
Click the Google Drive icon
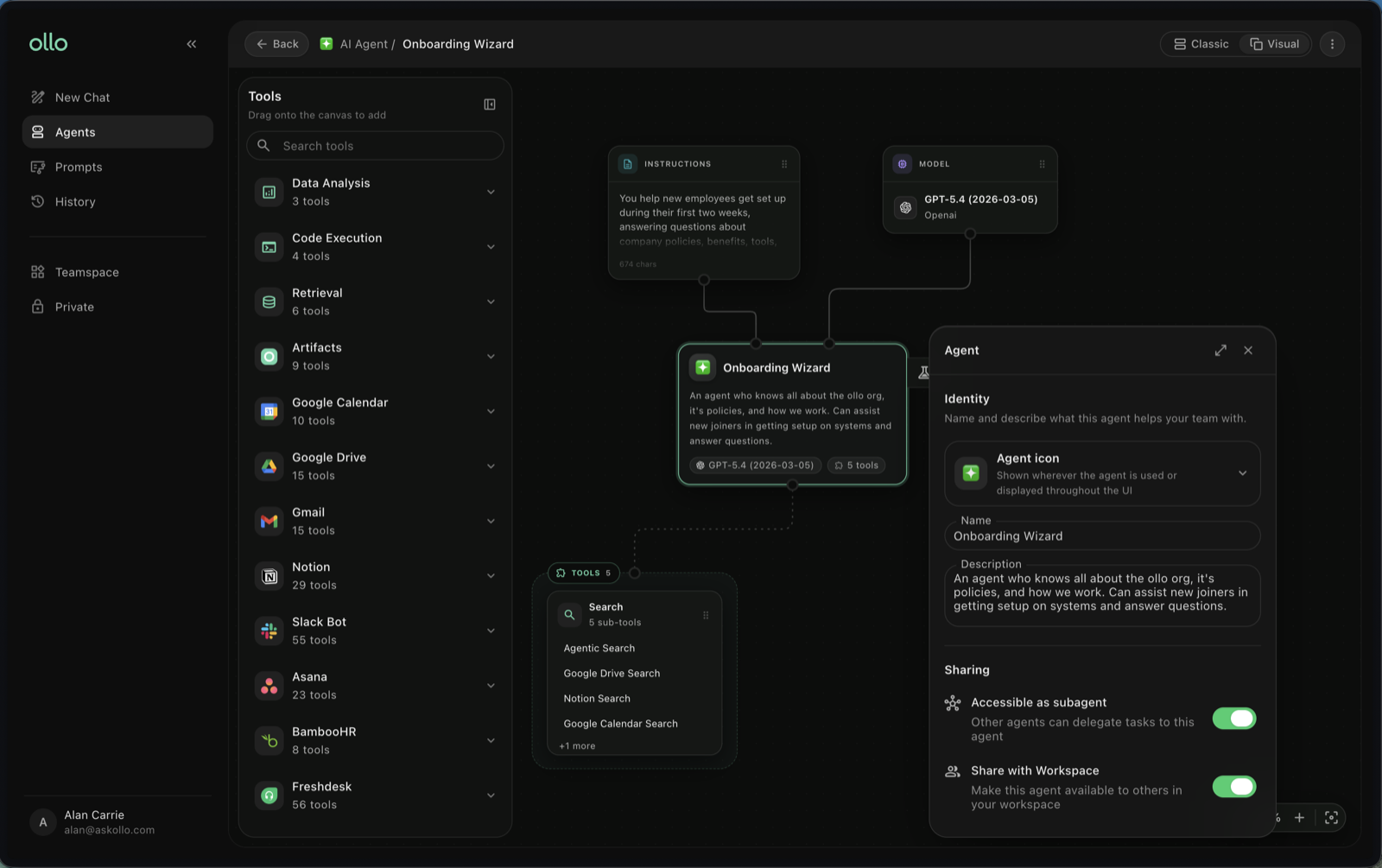coord(269,466)
